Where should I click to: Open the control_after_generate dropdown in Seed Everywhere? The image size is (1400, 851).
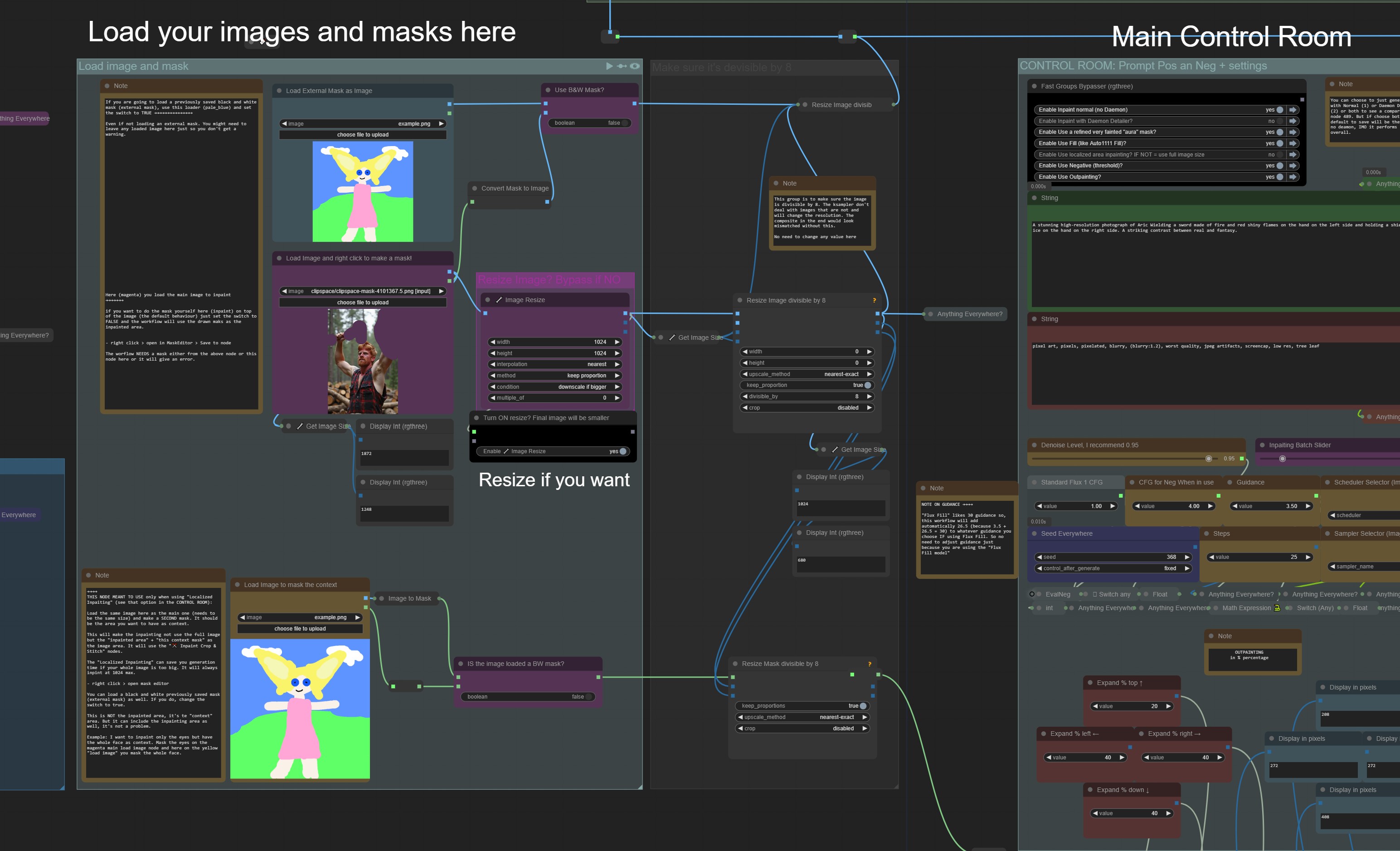[x=1113, y=568]
